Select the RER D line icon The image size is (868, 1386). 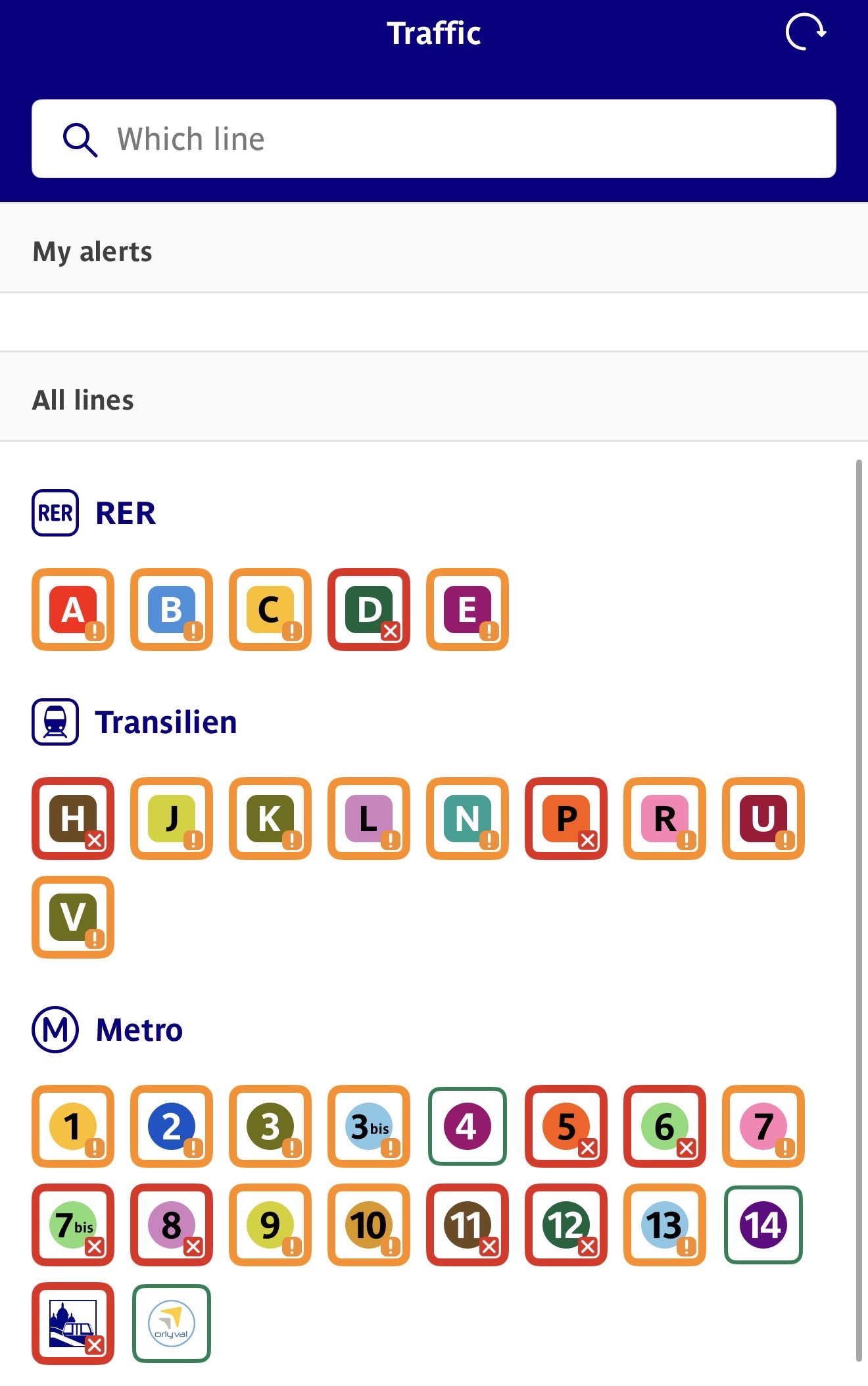point(369,609)
